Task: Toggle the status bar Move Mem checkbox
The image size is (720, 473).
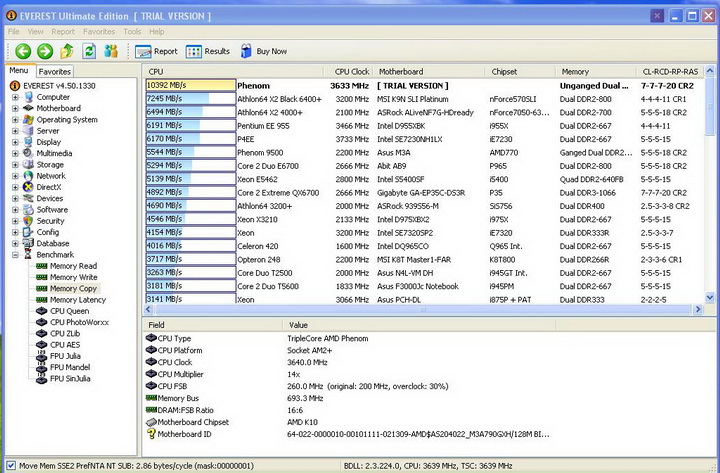Action: pos(11,465)
